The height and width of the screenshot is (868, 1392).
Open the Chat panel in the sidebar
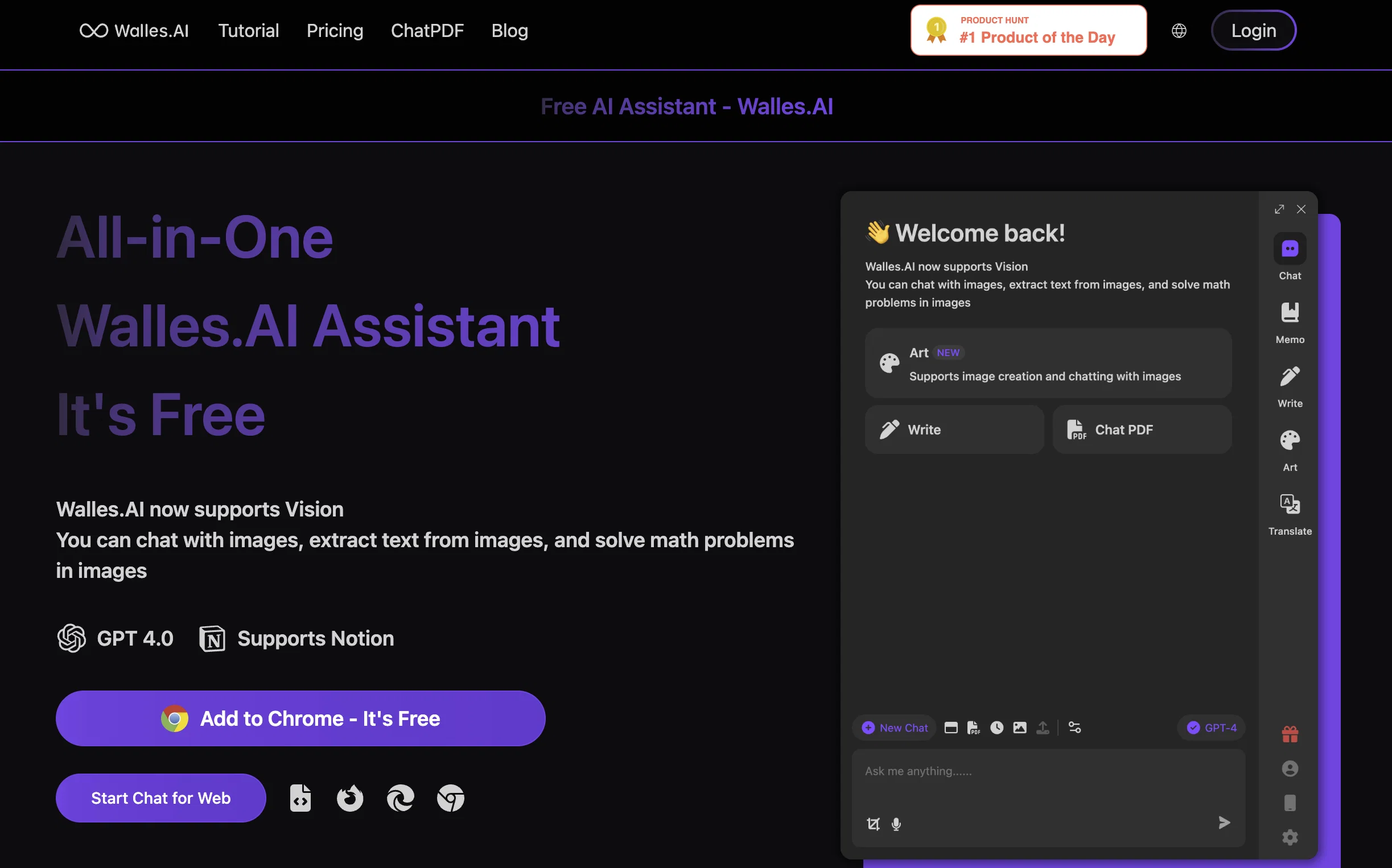point(1290,257)
